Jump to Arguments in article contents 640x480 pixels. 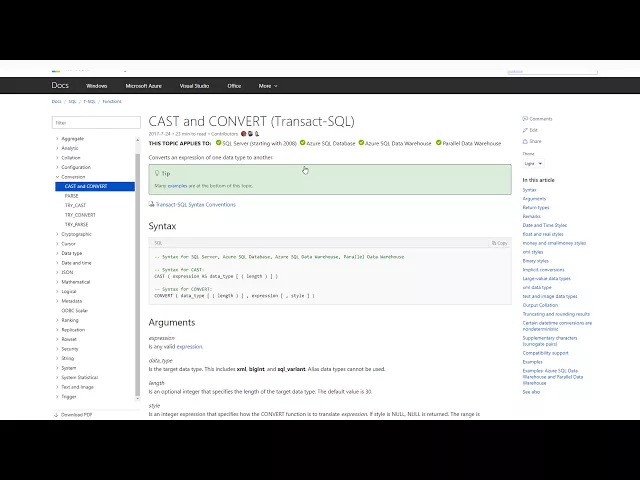[534, 199]
